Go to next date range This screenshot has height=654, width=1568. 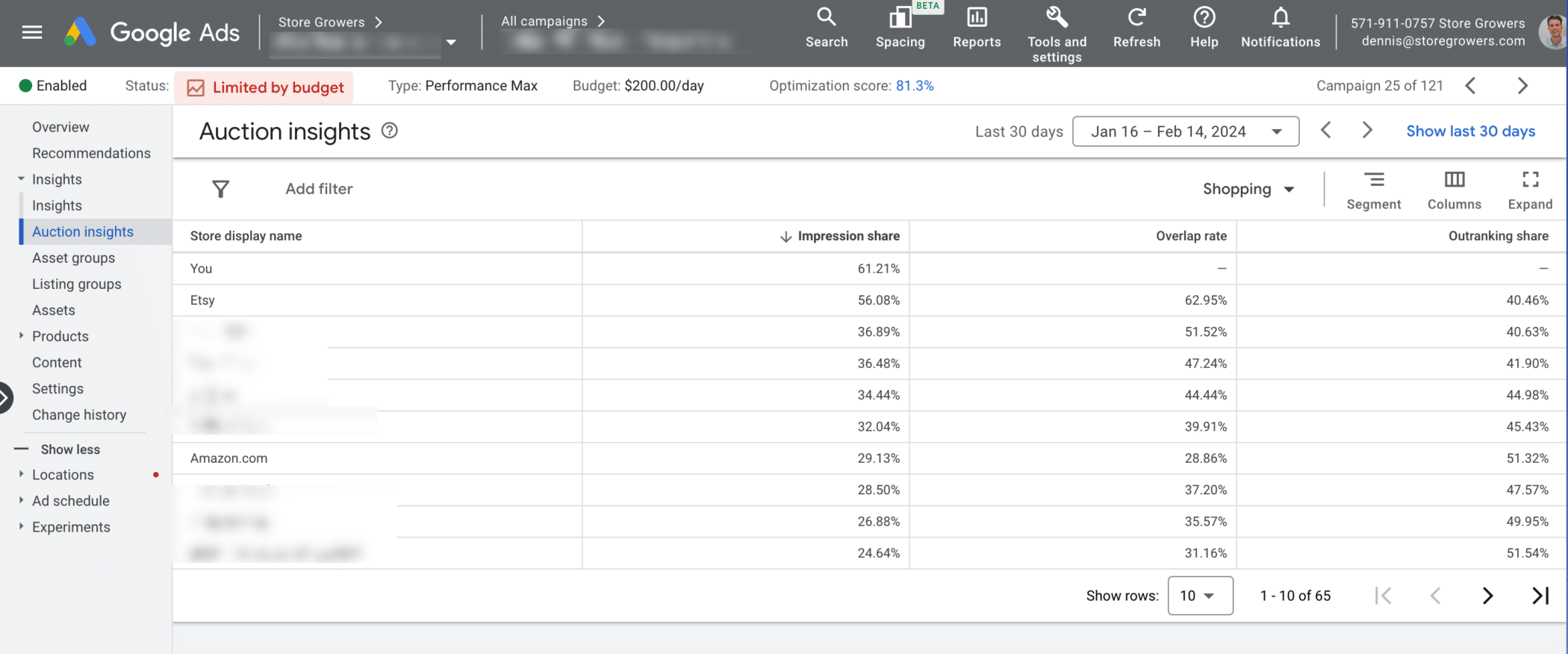pos(1367,131)
